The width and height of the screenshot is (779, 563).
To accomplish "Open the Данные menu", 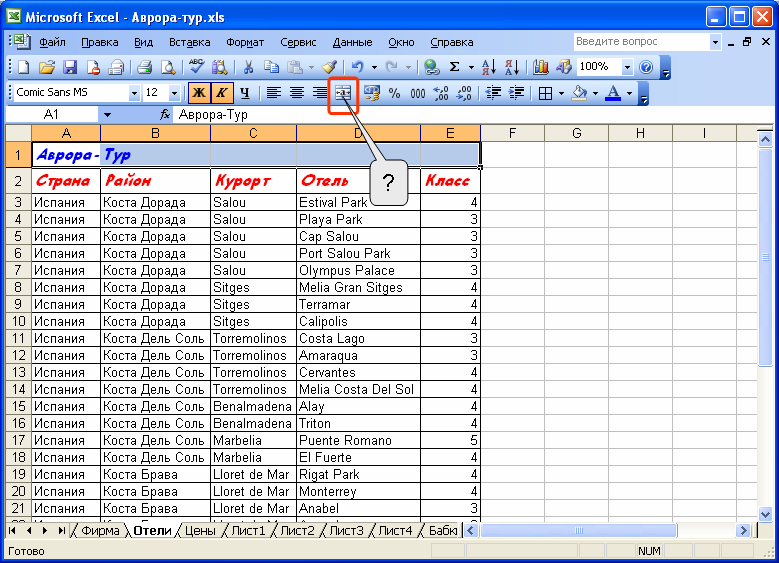I will coord(352,42).
